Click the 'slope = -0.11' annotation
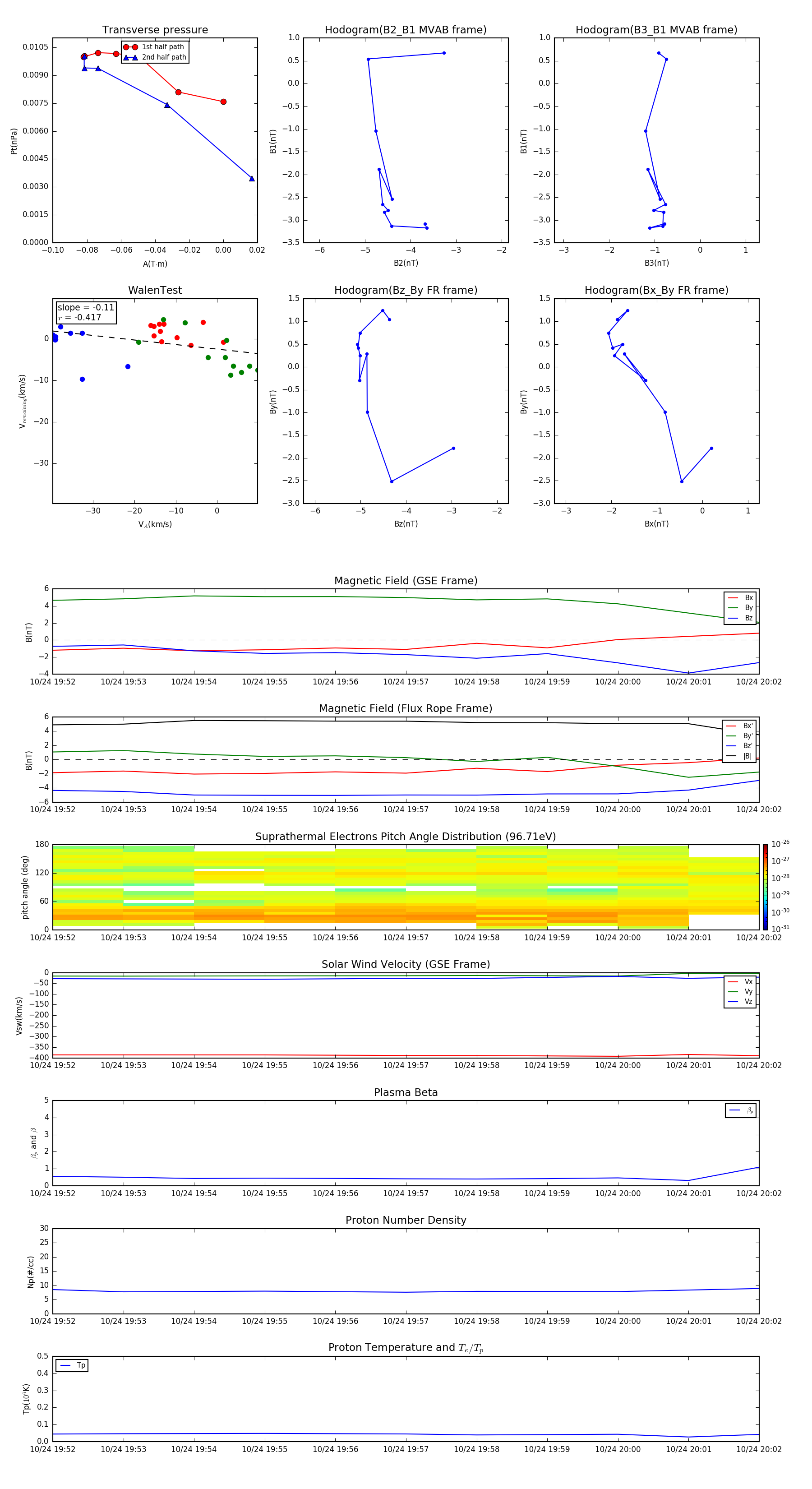This screenshot has width=812, height=1489. click(86, 308)
